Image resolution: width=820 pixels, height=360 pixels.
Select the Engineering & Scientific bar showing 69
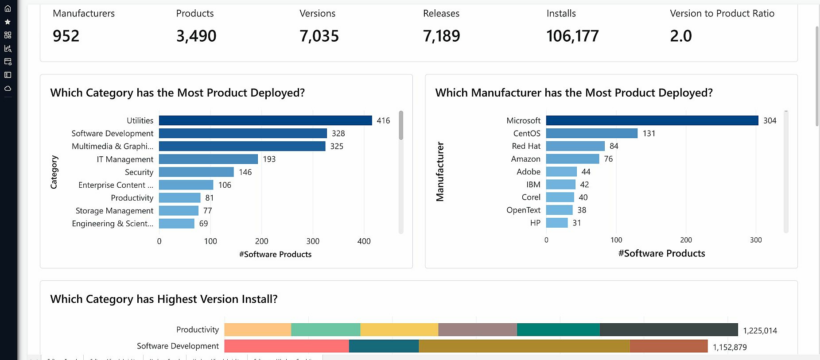click(x=176, y=223)
